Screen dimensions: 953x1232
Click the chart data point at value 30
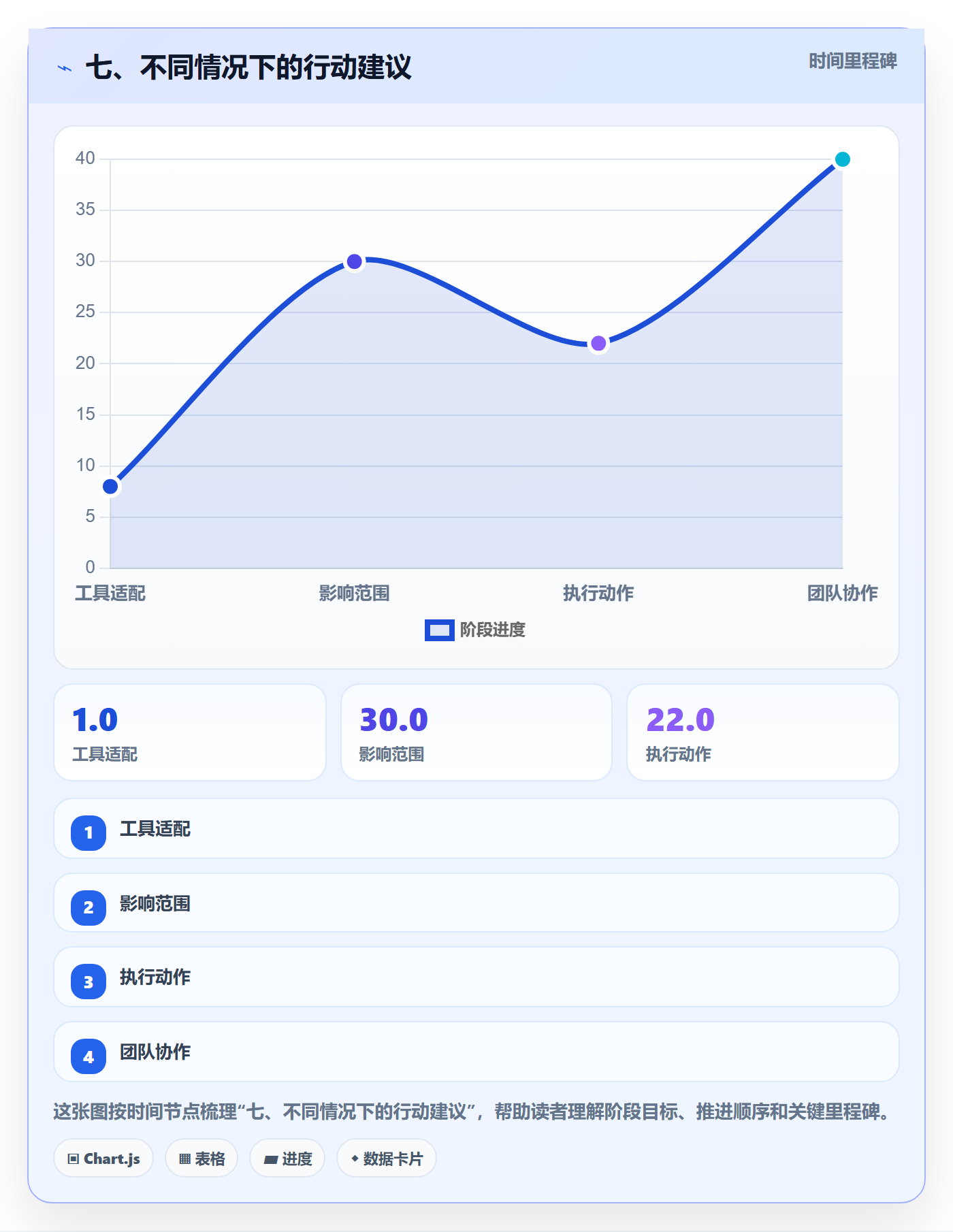pyautogui.click(x=355, y=261)
